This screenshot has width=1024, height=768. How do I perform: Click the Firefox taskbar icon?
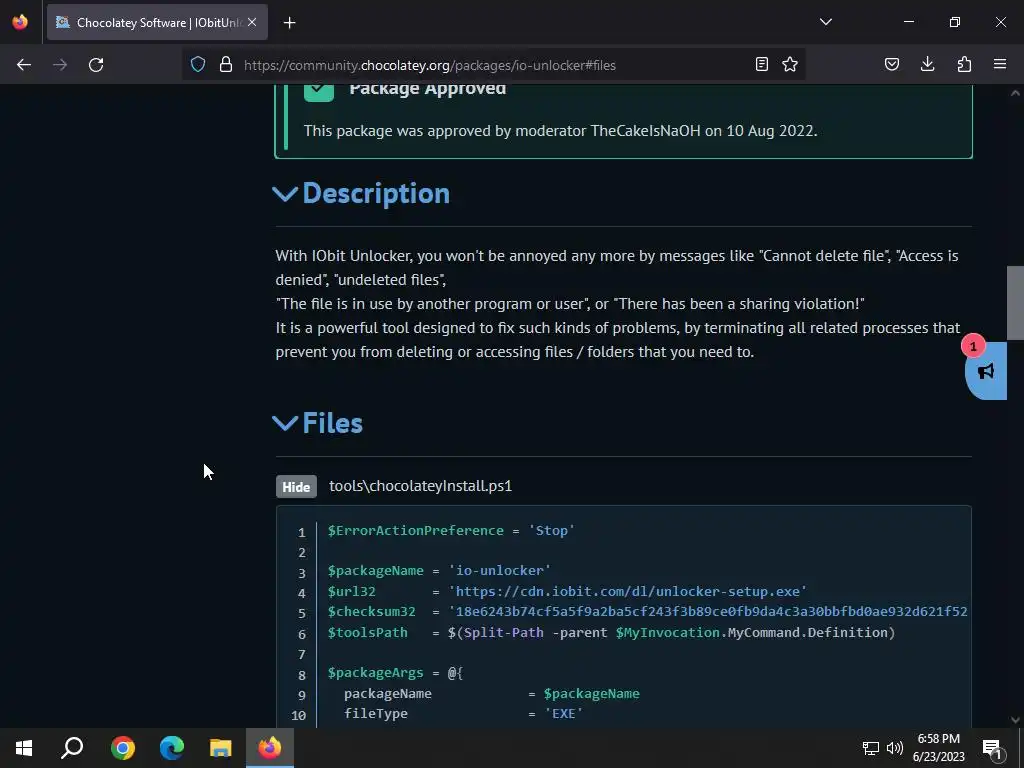coord(270,748)
